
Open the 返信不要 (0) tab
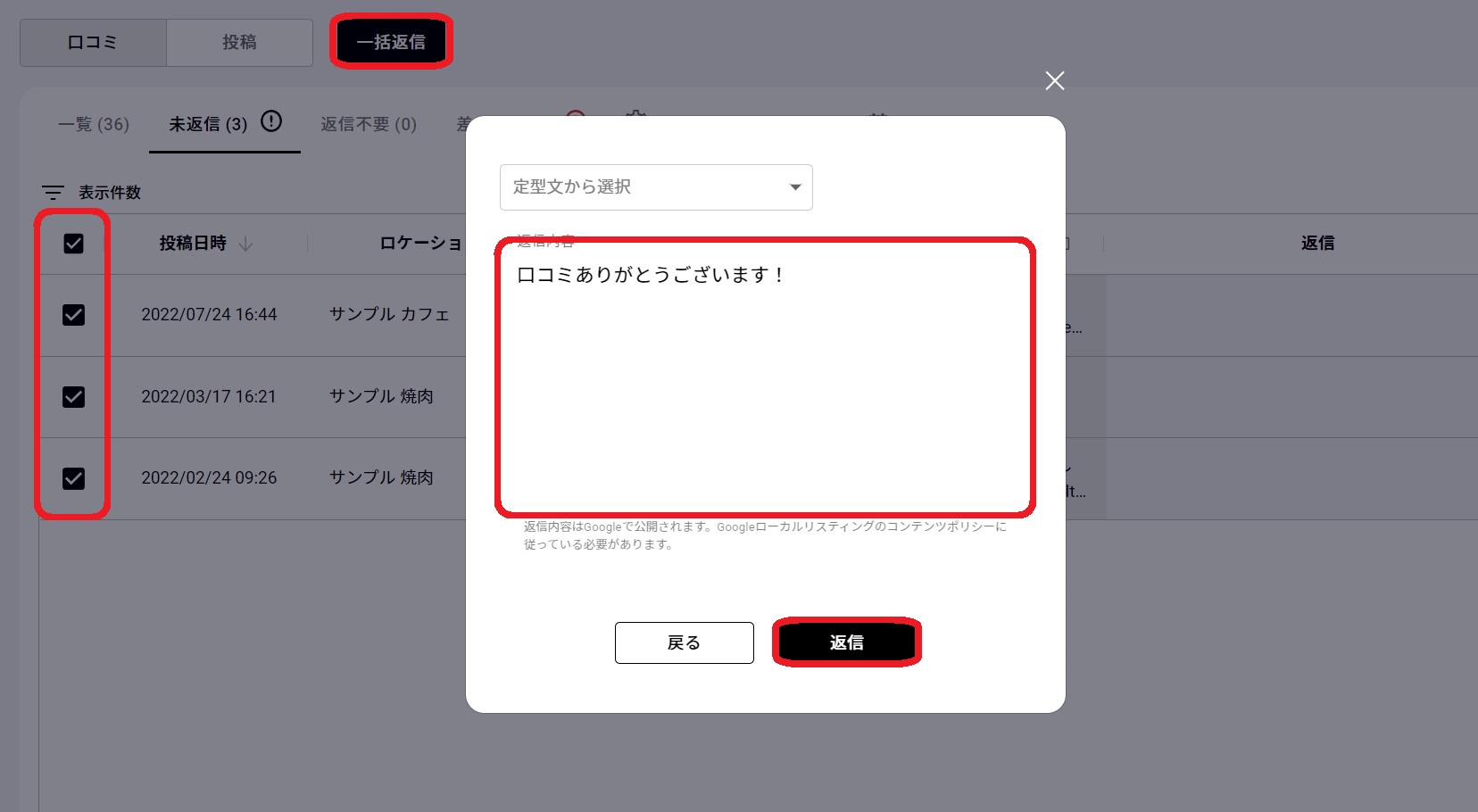[369, 124]
